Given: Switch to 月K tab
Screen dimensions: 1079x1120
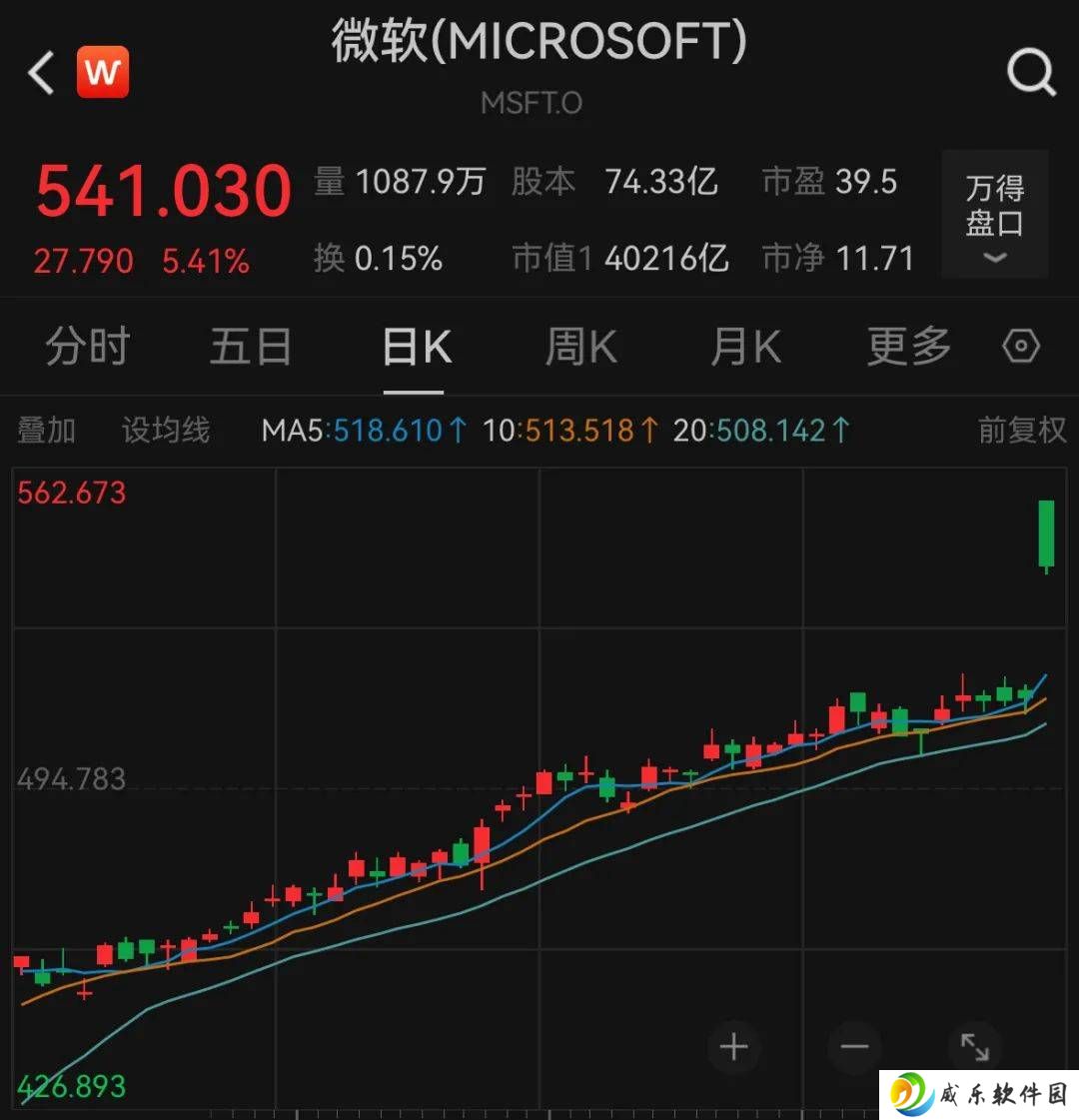Looking at the screenshot, I should coord(746,347).
